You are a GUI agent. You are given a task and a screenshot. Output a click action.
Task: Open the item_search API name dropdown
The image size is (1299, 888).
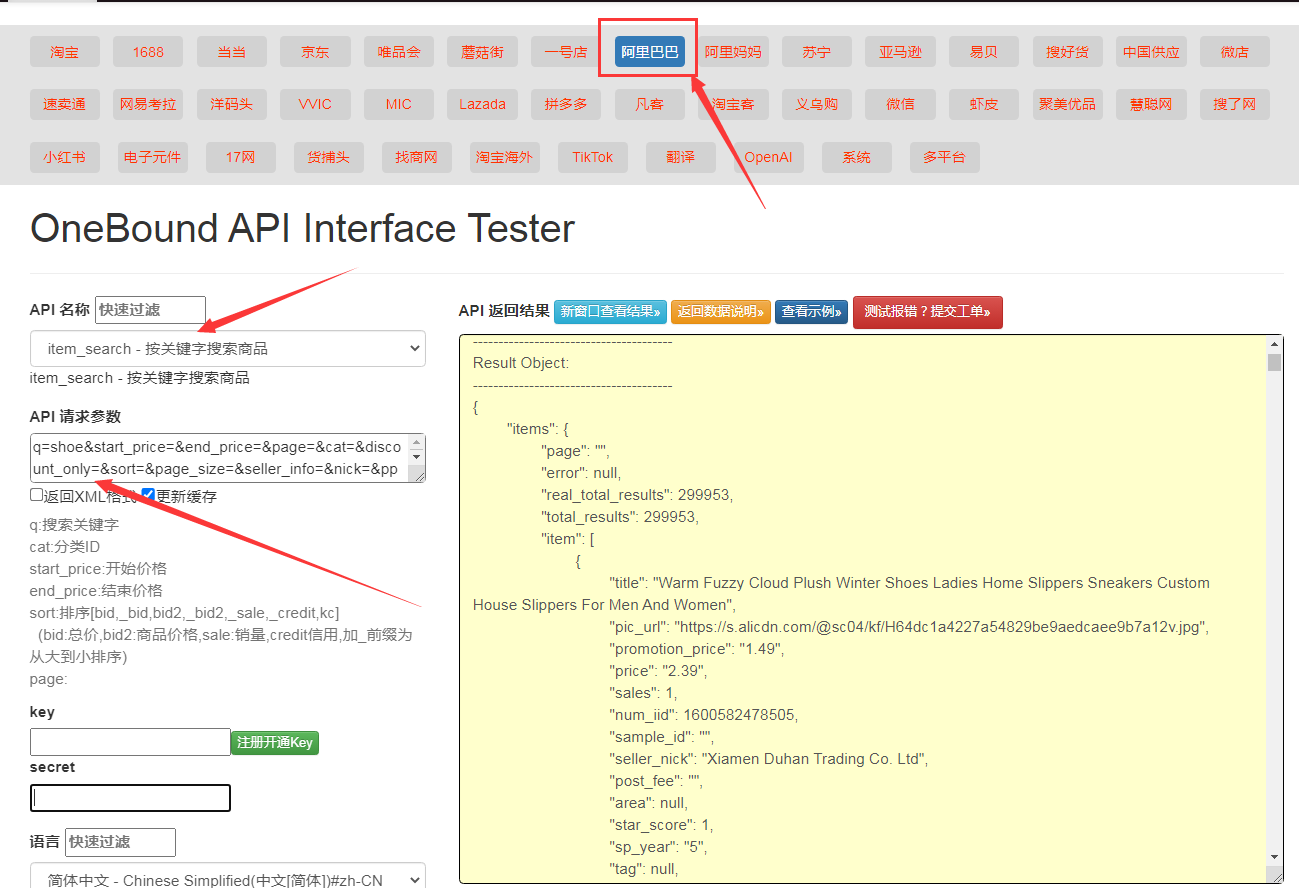tap(228, 349)
